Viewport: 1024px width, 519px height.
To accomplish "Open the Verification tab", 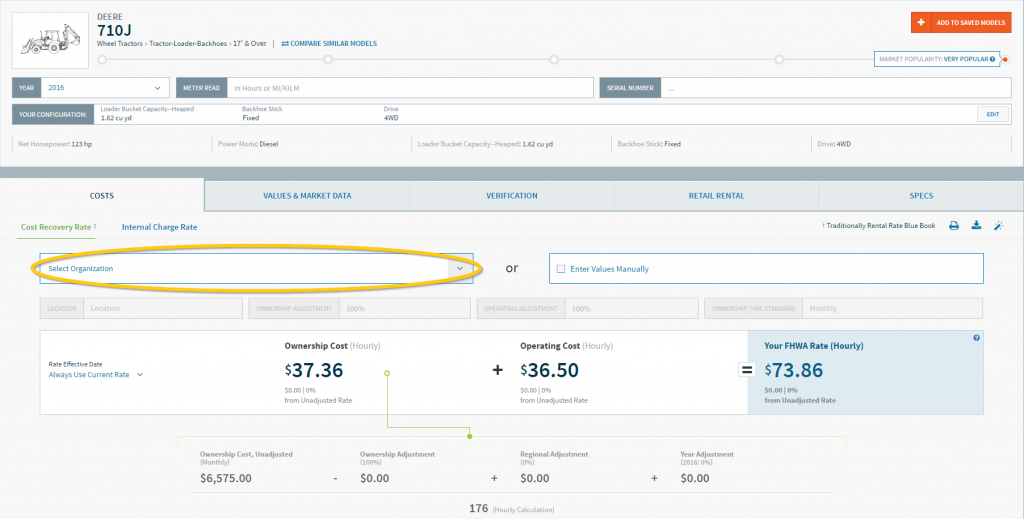I will tap(512, 196).
